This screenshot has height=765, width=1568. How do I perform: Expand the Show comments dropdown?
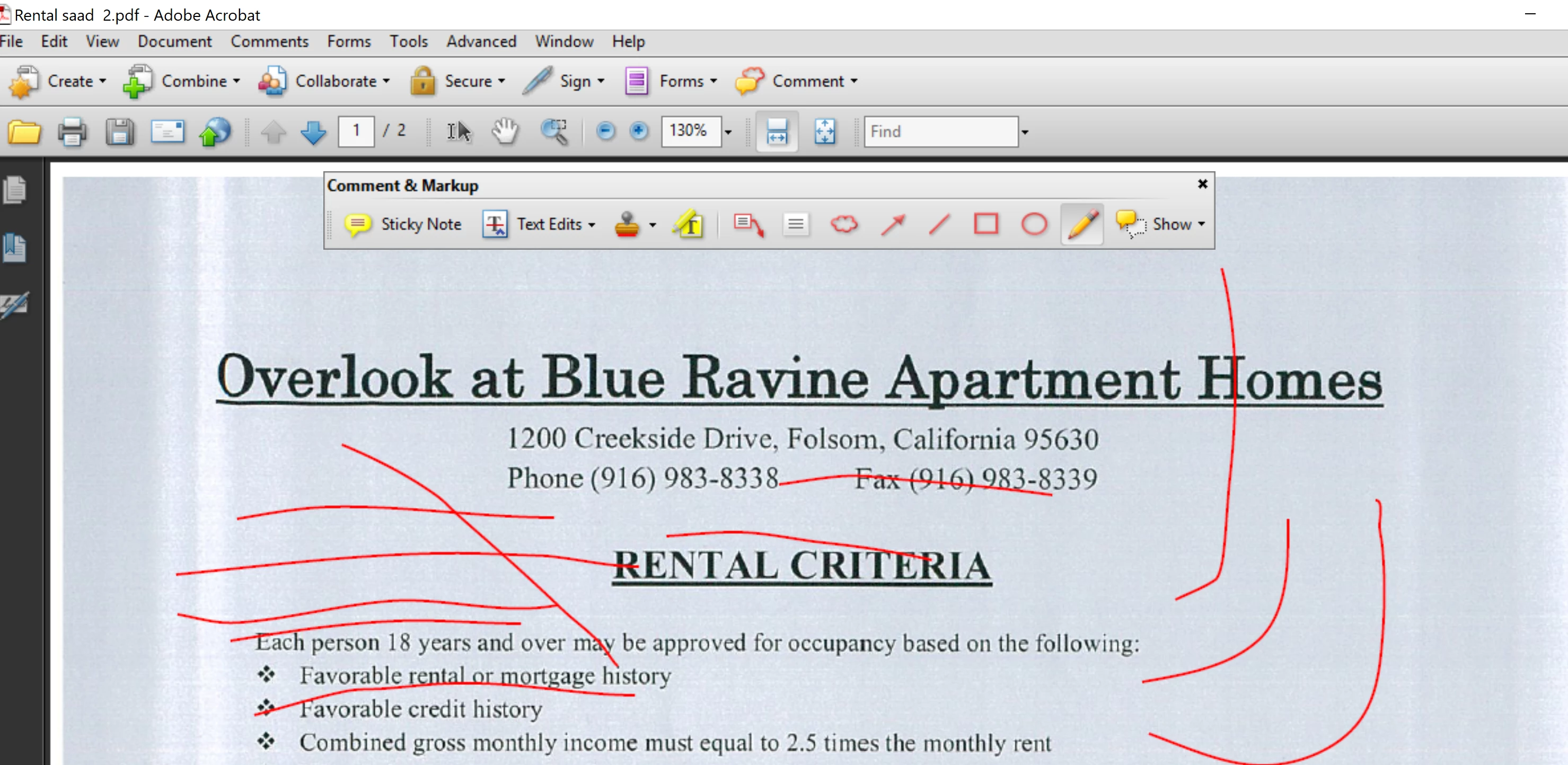[x=1202, y=224]
